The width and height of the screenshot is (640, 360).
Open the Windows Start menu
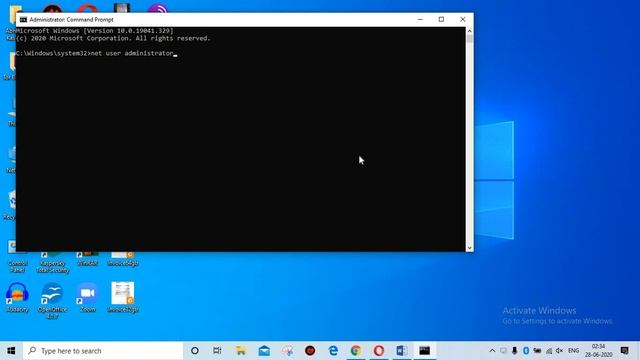coord(11,351)
